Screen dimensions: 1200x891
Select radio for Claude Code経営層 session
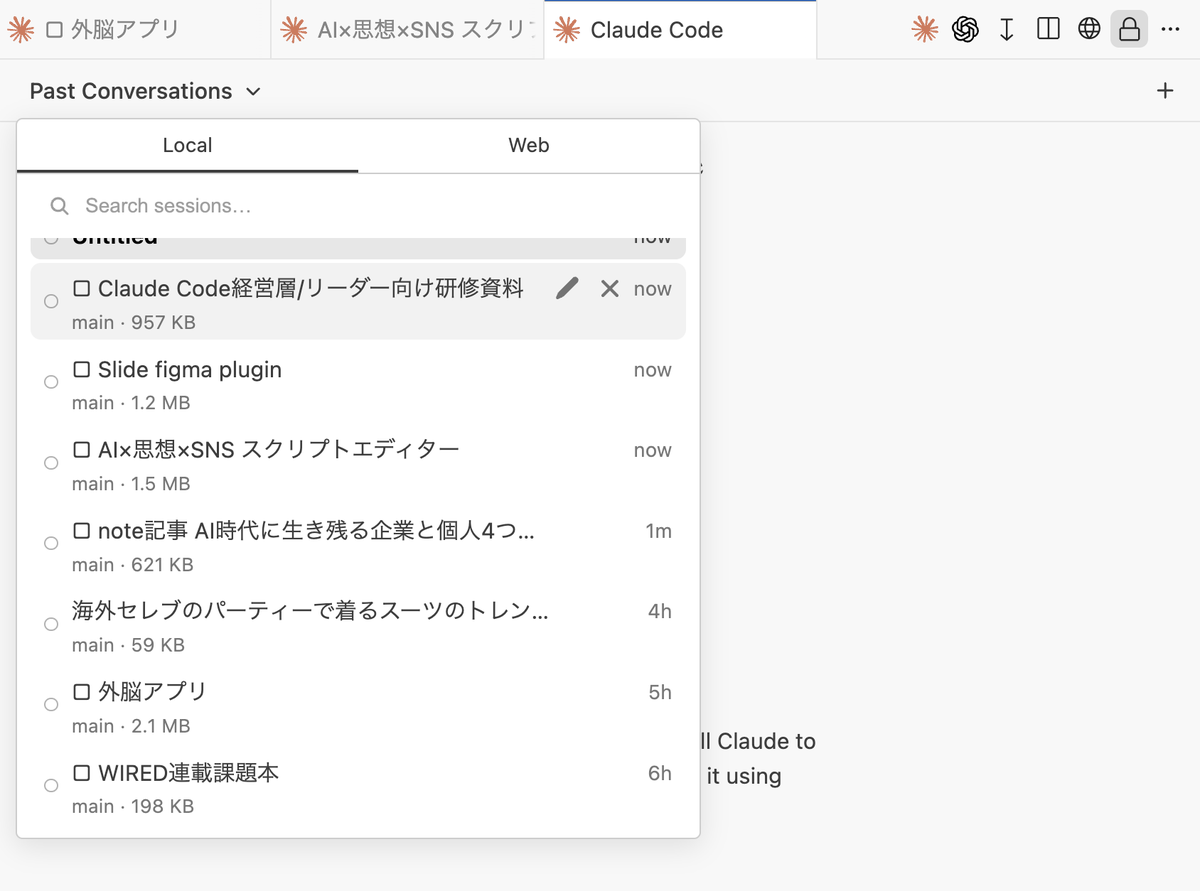tap(51, 301)
